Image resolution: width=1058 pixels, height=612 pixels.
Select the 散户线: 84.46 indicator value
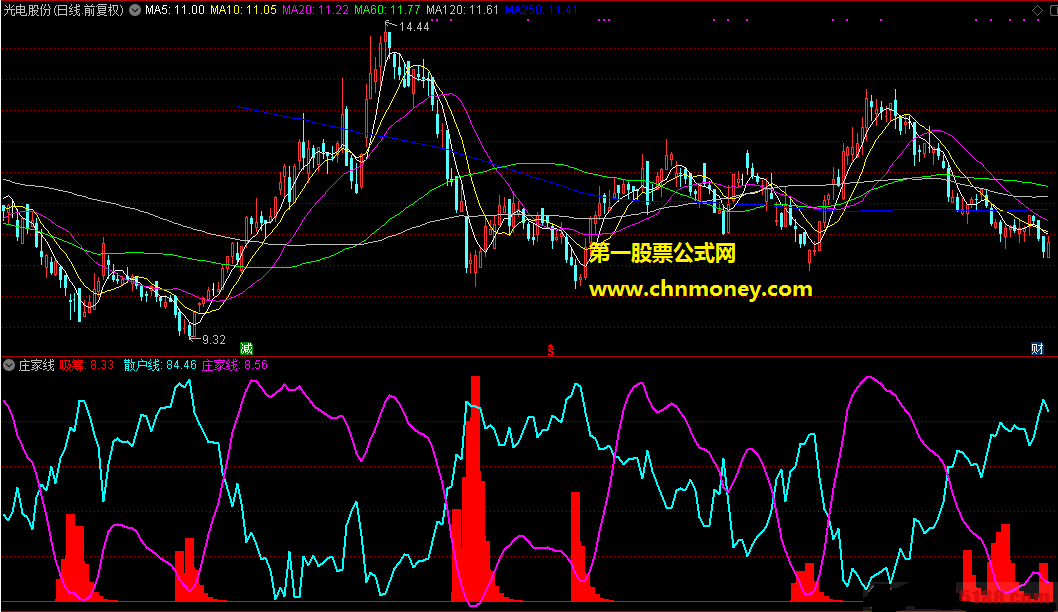[x=160, y=365]
